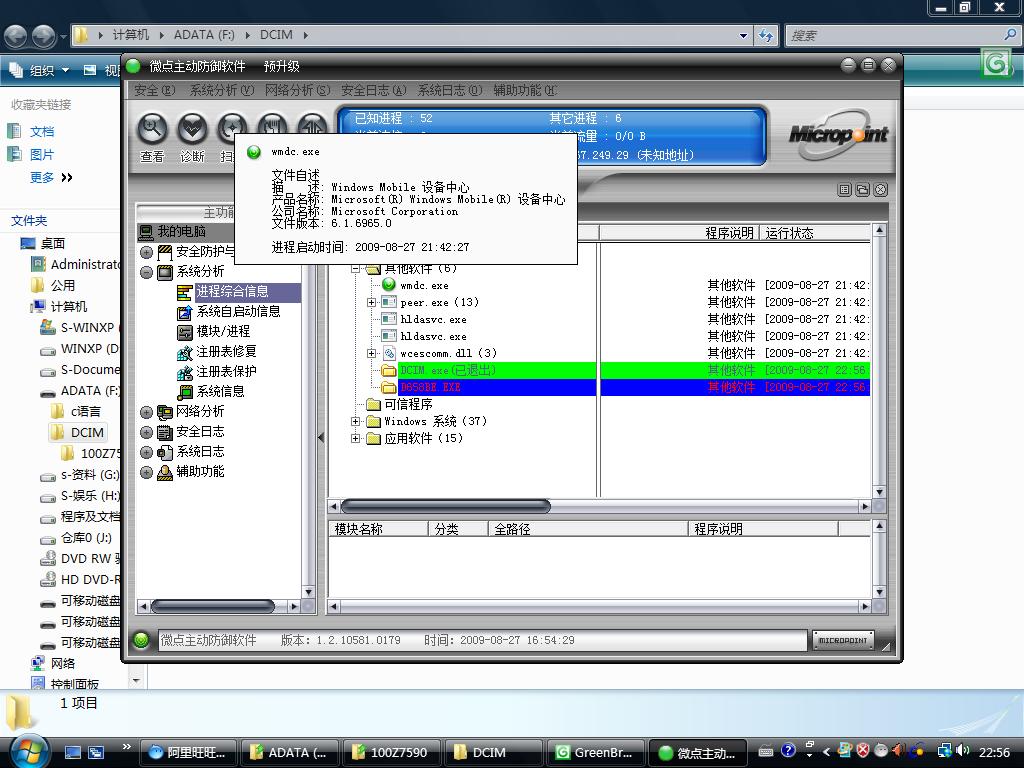Click the green status orb in Micropoint's title bar

coord(134,66)
